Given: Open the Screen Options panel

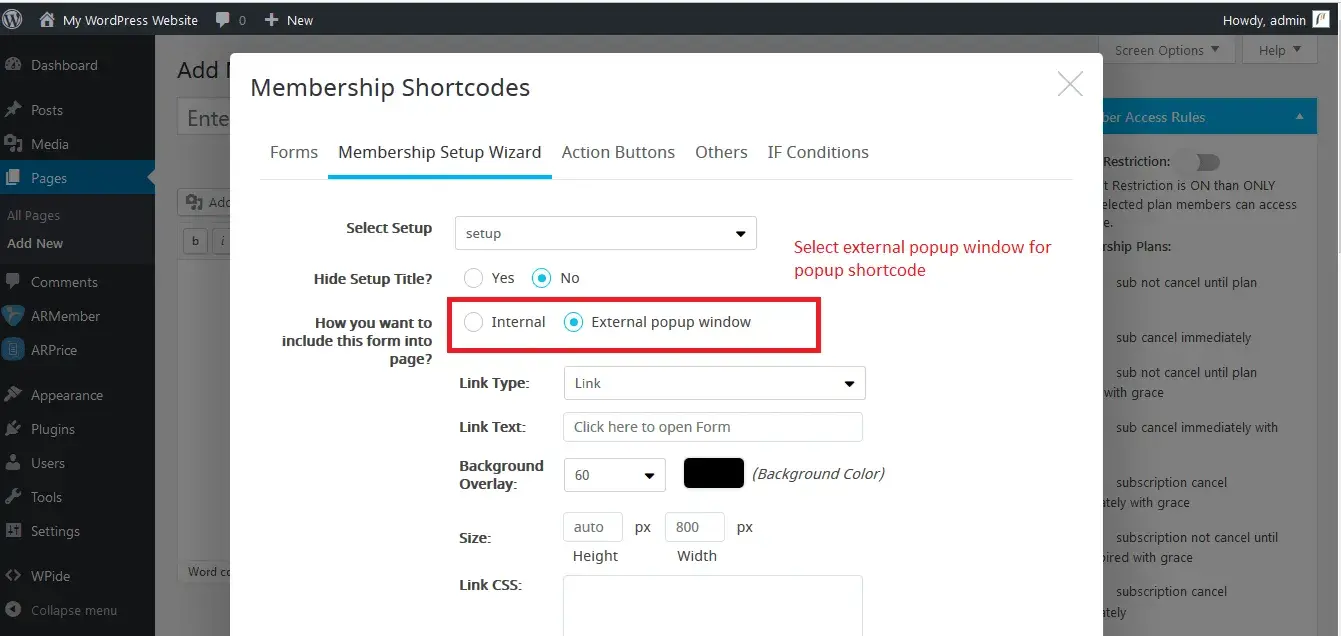Looking at the screenshot, I should pos(1167,50).
